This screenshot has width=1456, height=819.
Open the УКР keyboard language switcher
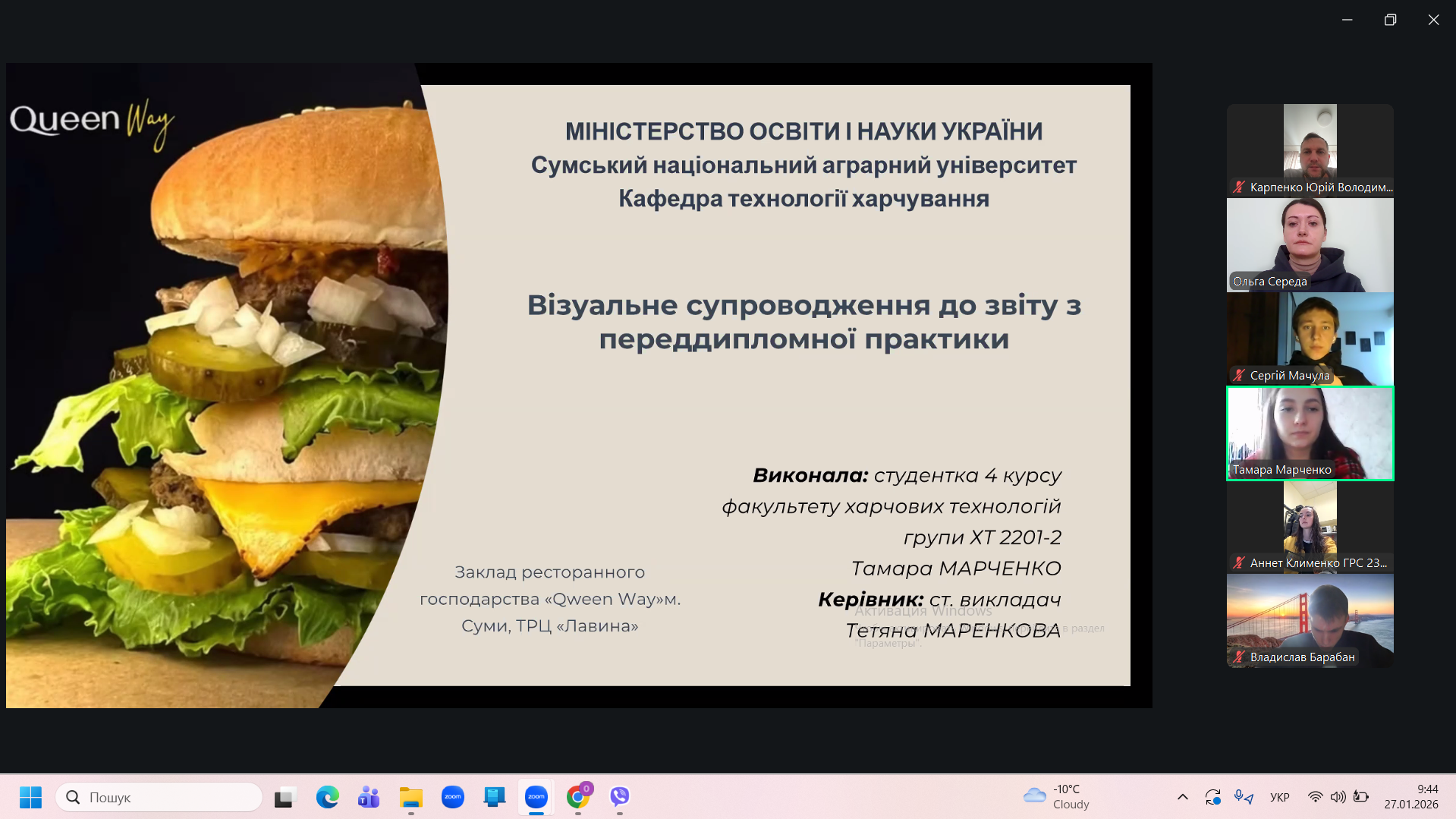click(x=1279, y=797)
